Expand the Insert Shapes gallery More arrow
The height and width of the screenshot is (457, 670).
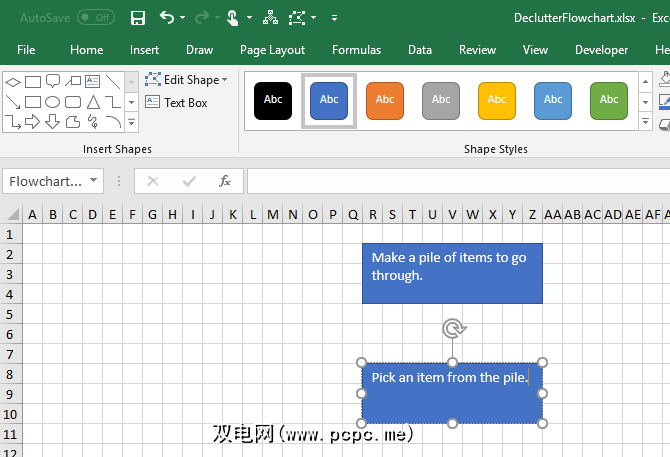[131, 122]
